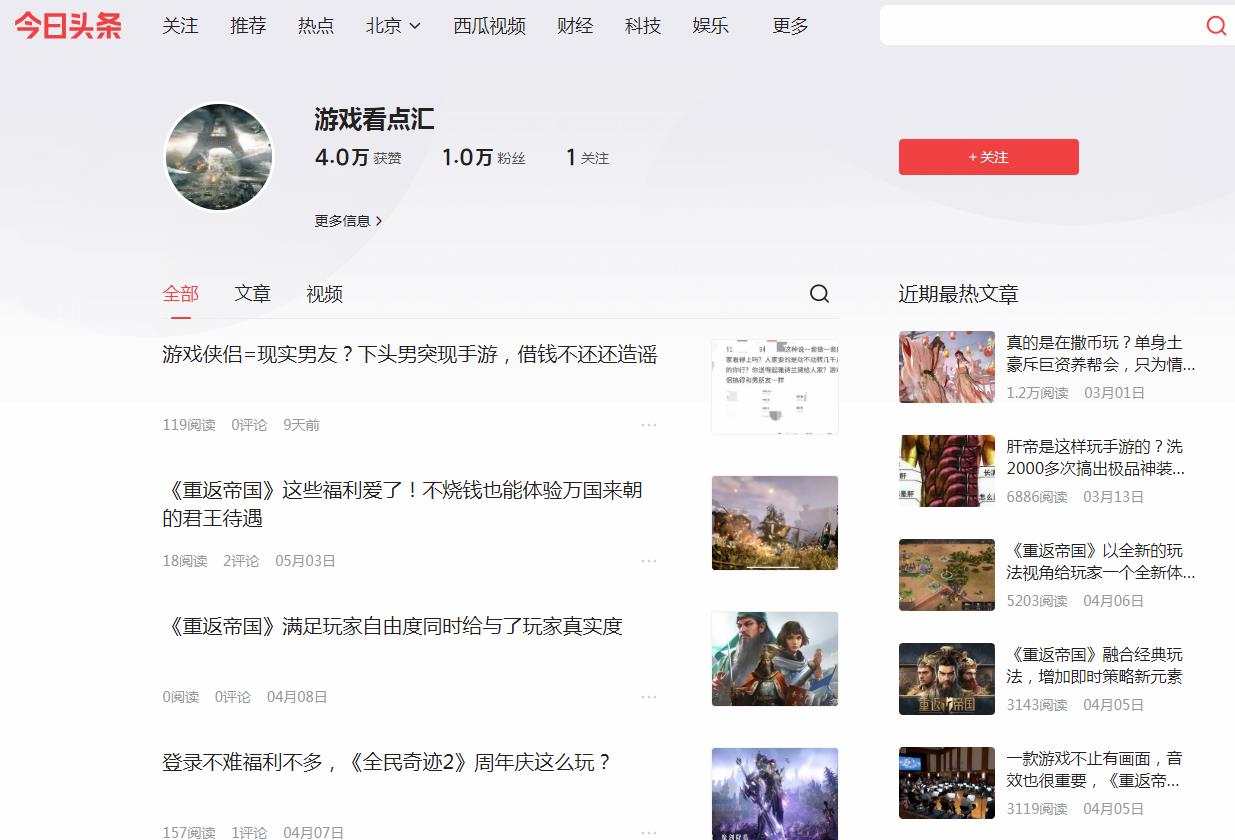Click thumbnail of 万国来朝 article
The height and width of the screenshot is (840, 1235).
775,523
